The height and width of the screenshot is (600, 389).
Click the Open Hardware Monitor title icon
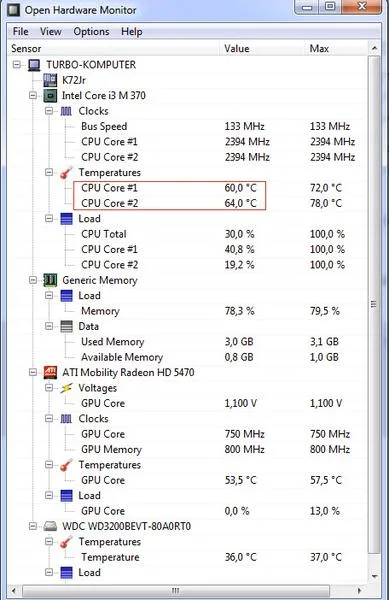[x=13, y=10]
